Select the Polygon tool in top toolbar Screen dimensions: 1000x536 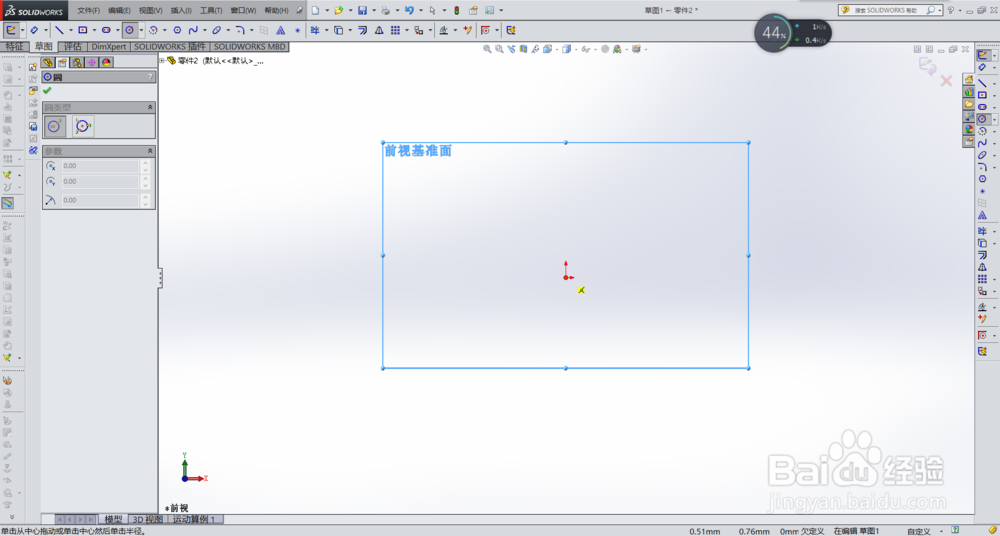(x=177, y=30)
